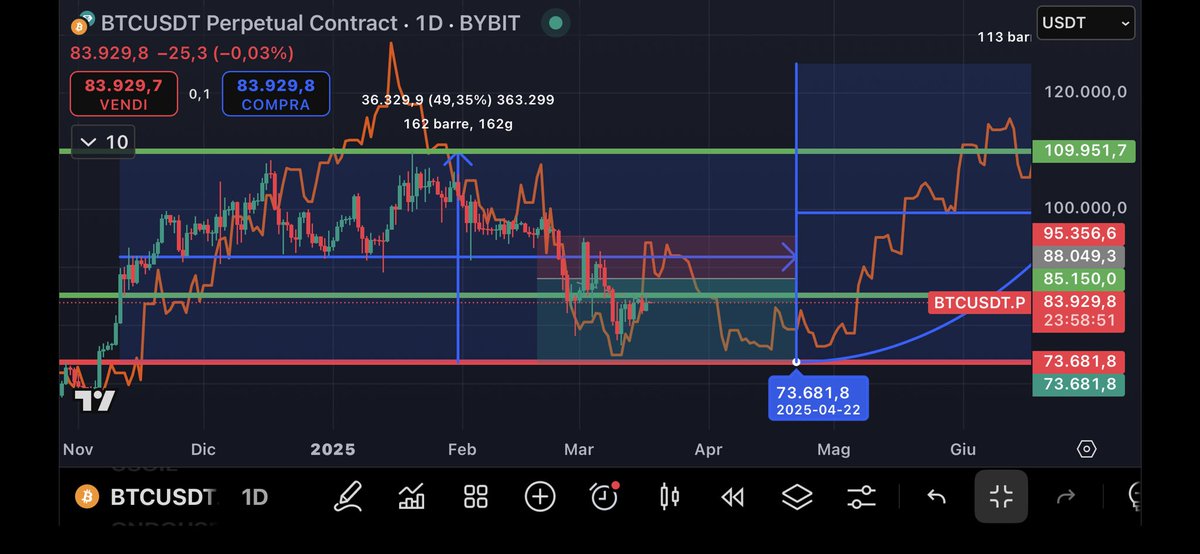Change chart type via candlestick icon
1200x554 pixels.
coord(669,496)
